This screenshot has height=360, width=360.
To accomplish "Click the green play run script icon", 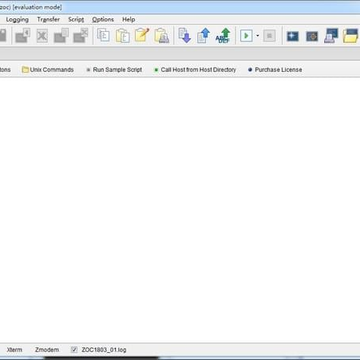I will point(246,36).
